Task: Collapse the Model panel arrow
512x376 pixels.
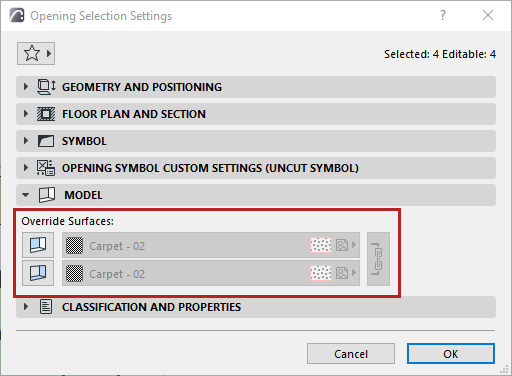Action: tap(26, 195)
